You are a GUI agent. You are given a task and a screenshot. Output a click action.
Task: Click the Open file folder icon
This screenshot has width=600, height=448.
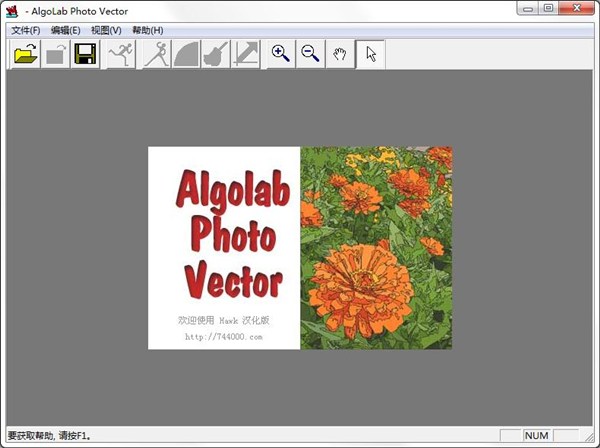click(x=25, y=54)
